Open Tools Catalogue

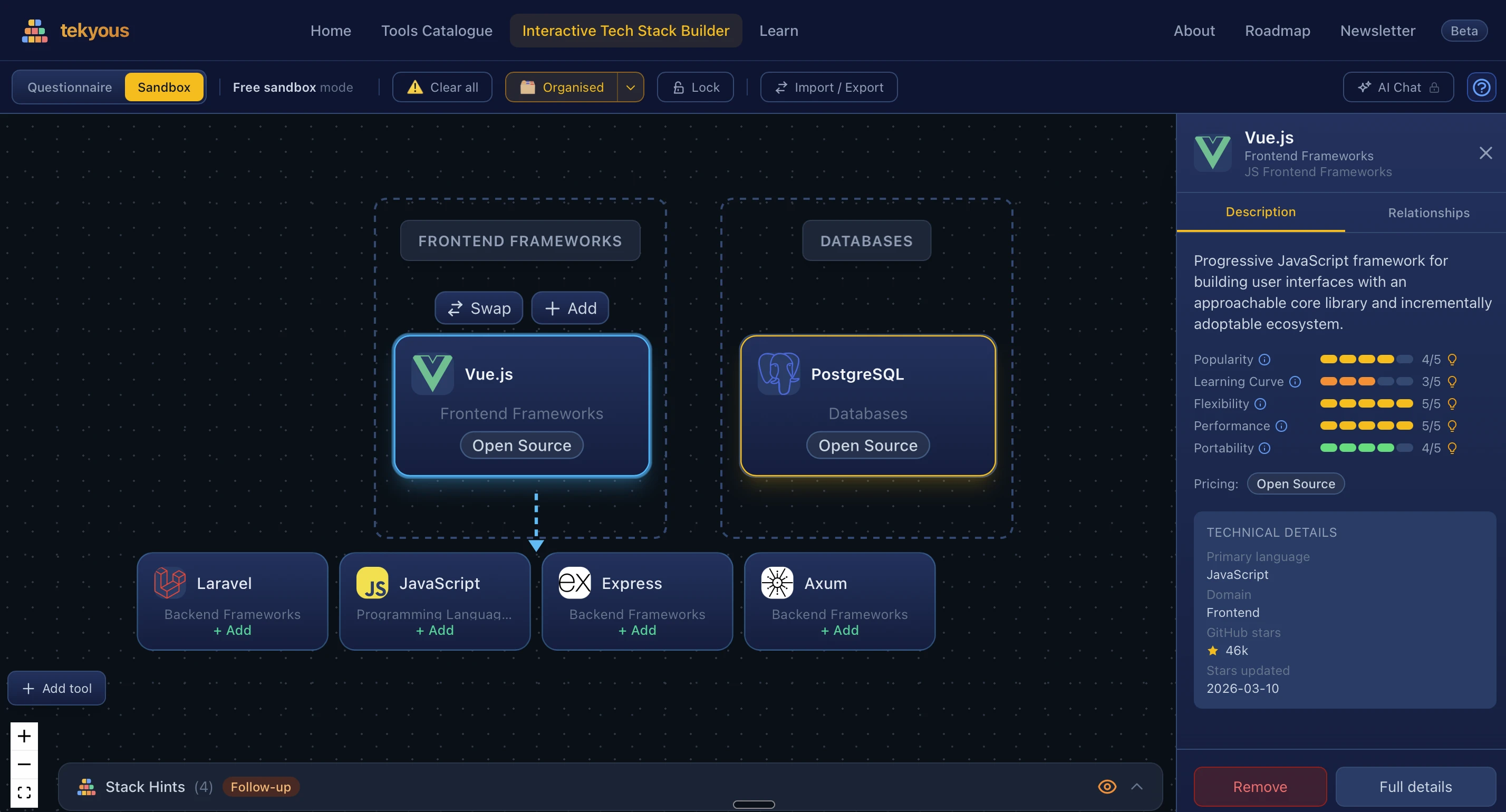[x=436, y=31]
